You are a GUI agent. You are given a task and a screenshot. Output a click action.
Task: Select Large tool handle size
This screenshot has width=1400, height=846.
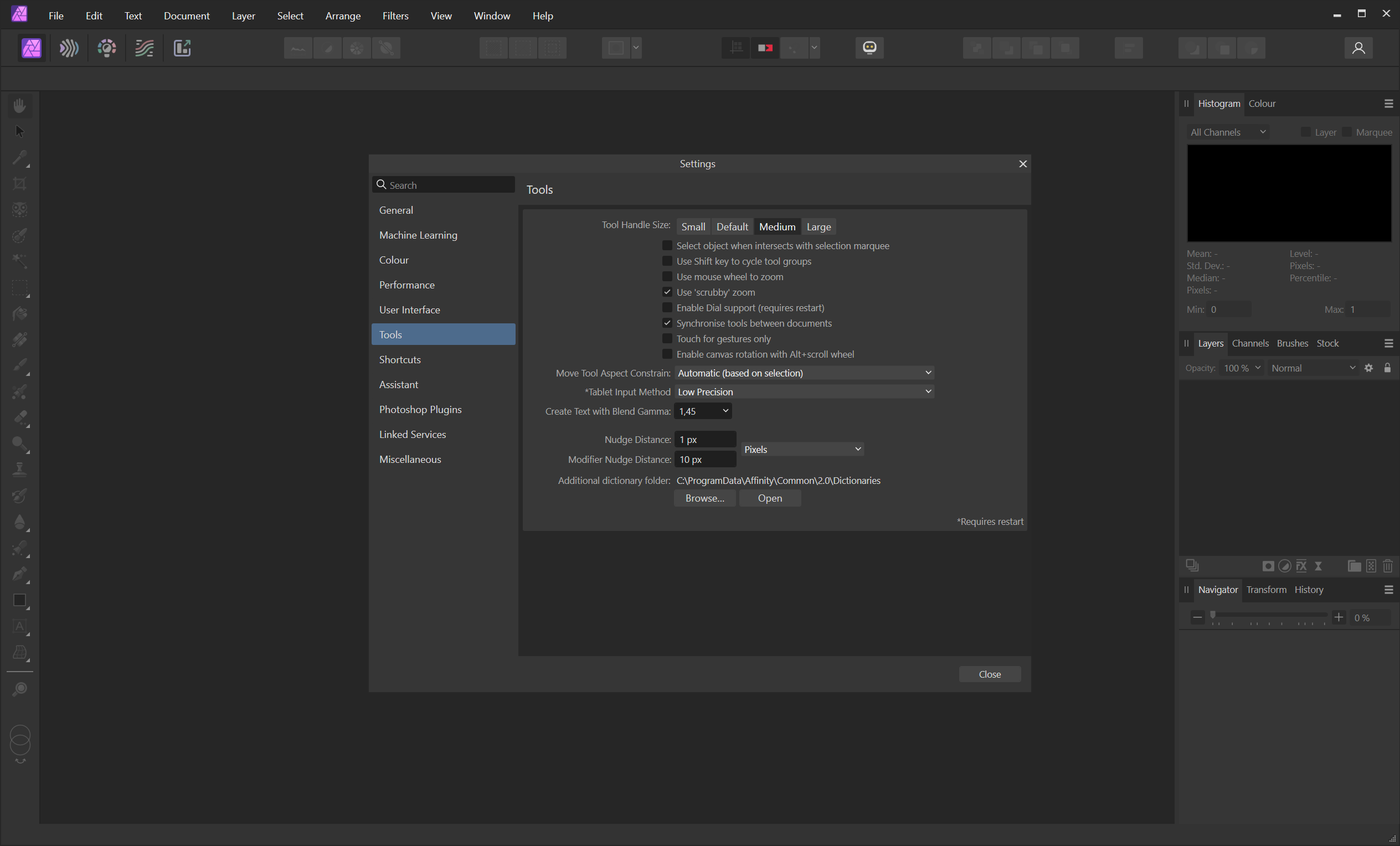coord(818,226)
